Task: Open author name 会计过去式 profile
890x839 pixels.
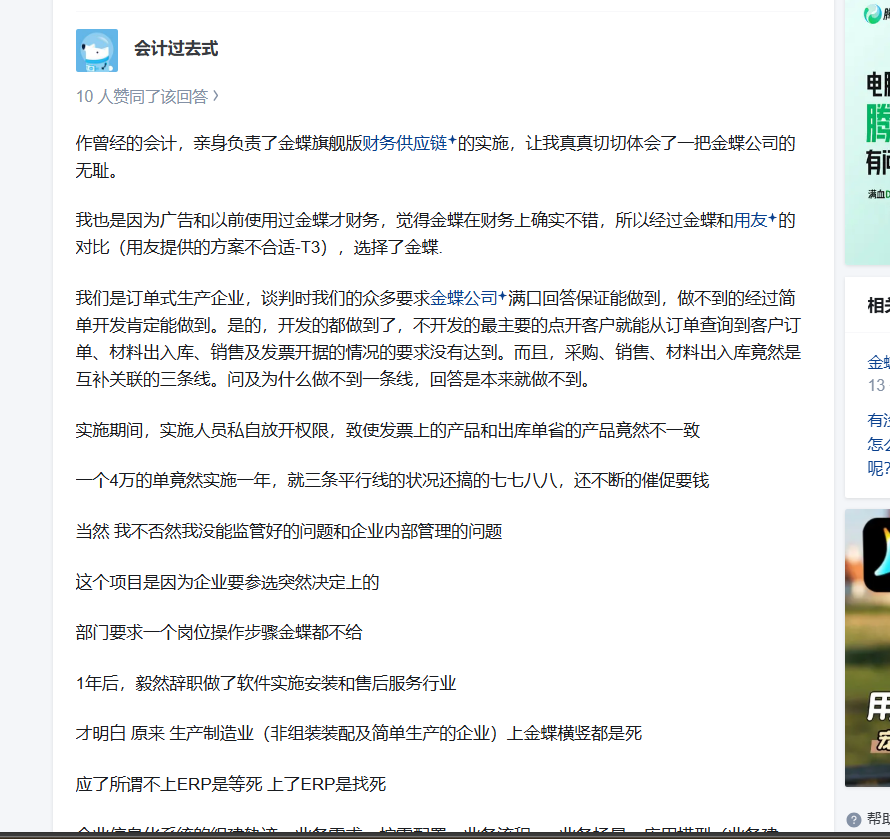Action: tap(176, 49)
